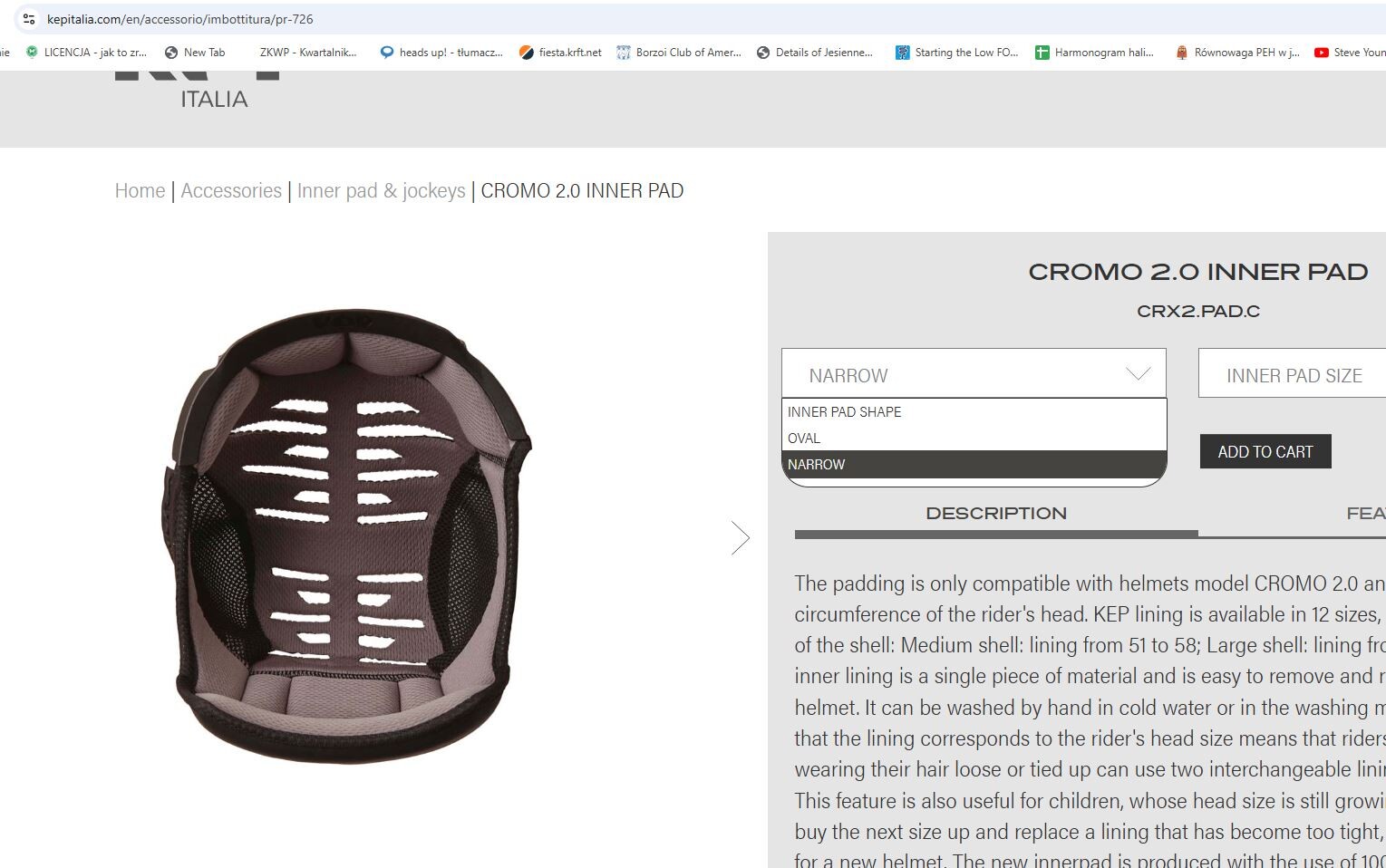Choose OVAL from the shape list
Screen dimensions: 1386x868
pyautogui.click(x=974, y=438)
